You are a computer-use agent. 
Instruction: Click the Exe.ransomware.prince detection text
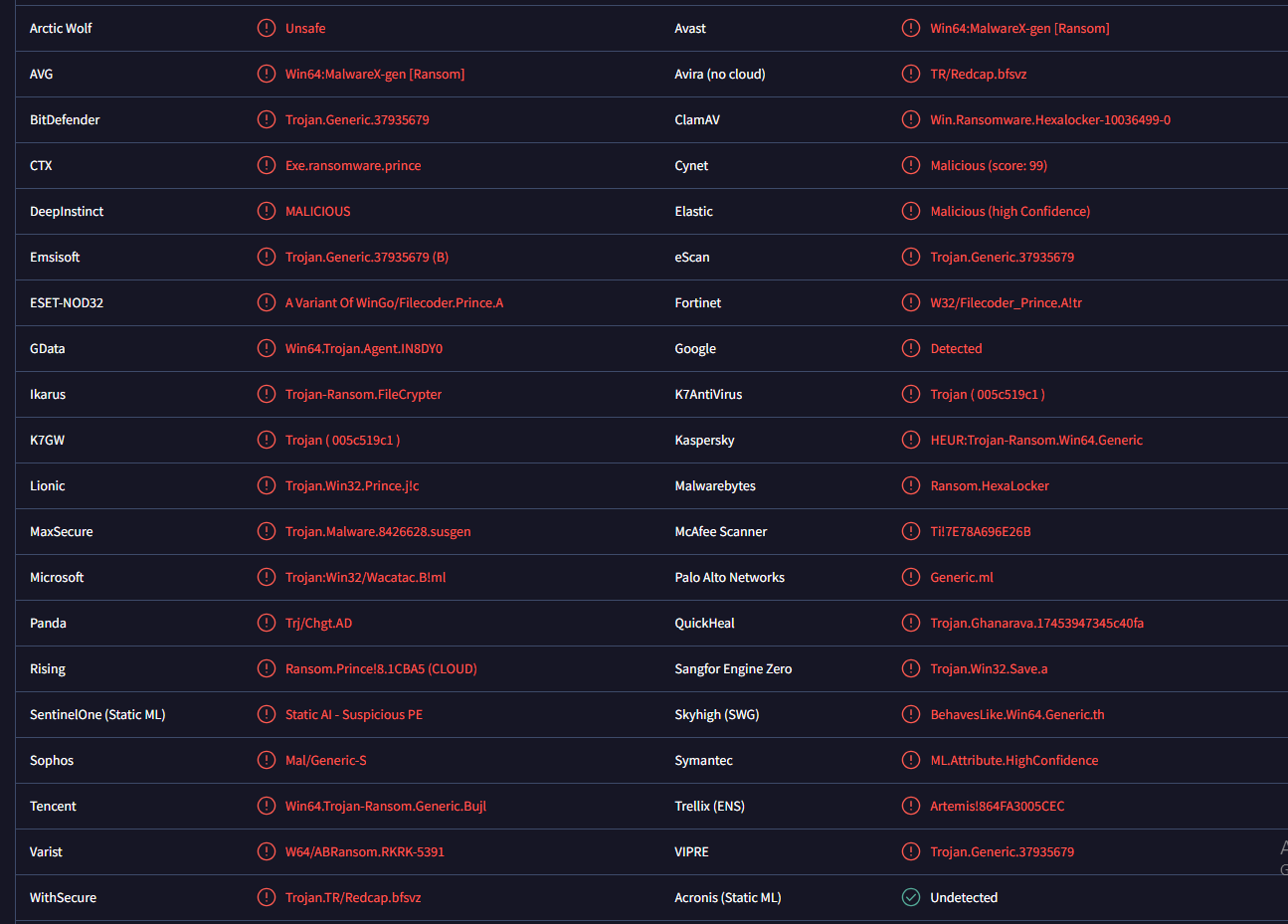pos(353,165)
